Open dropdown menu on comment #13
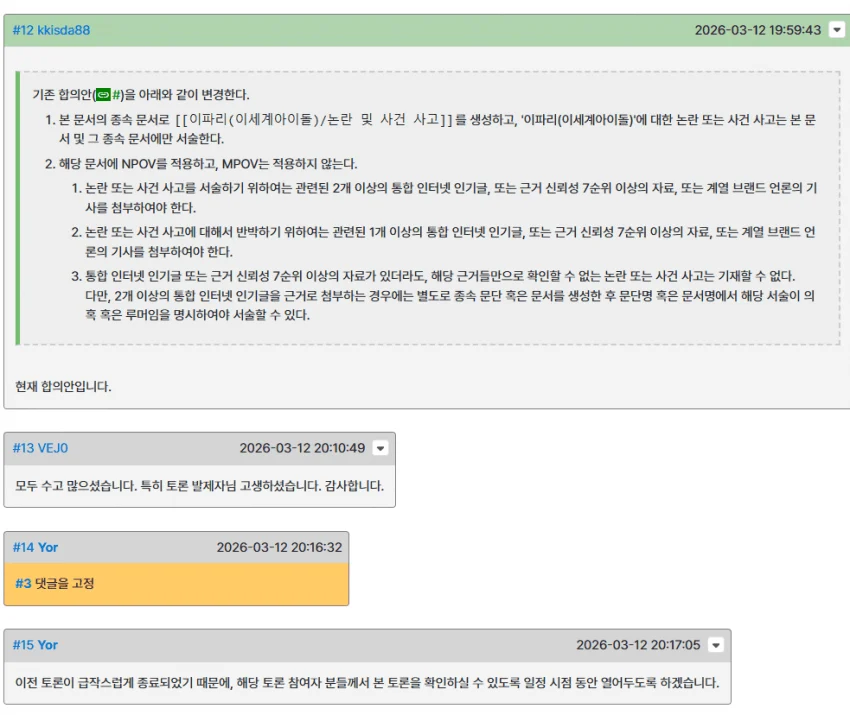The height and width of the screenshot is (715, 850). pyautogui.click(x=381, y=448)
